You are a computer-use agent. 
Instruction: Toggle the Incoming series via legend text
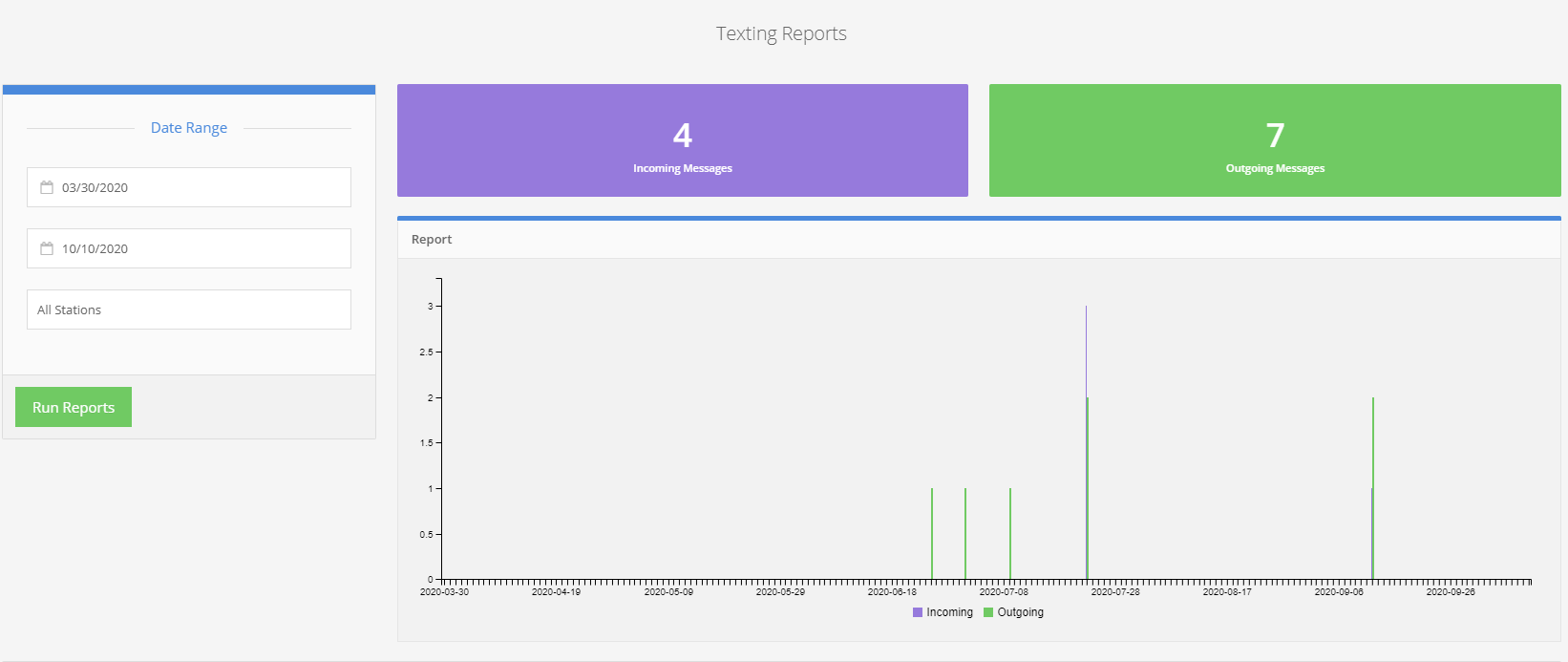949,612
